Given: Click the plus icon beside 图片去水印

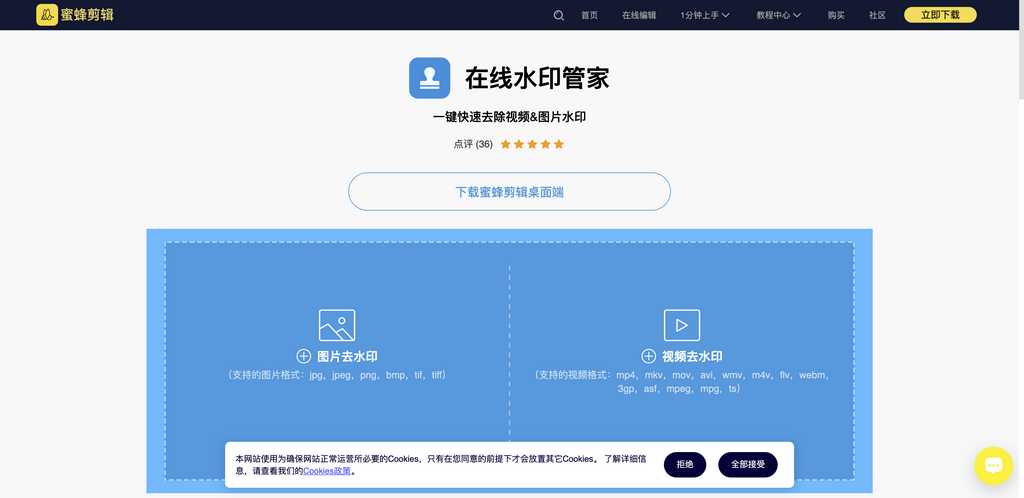Looking at the screenshot, I should [304, 356].
